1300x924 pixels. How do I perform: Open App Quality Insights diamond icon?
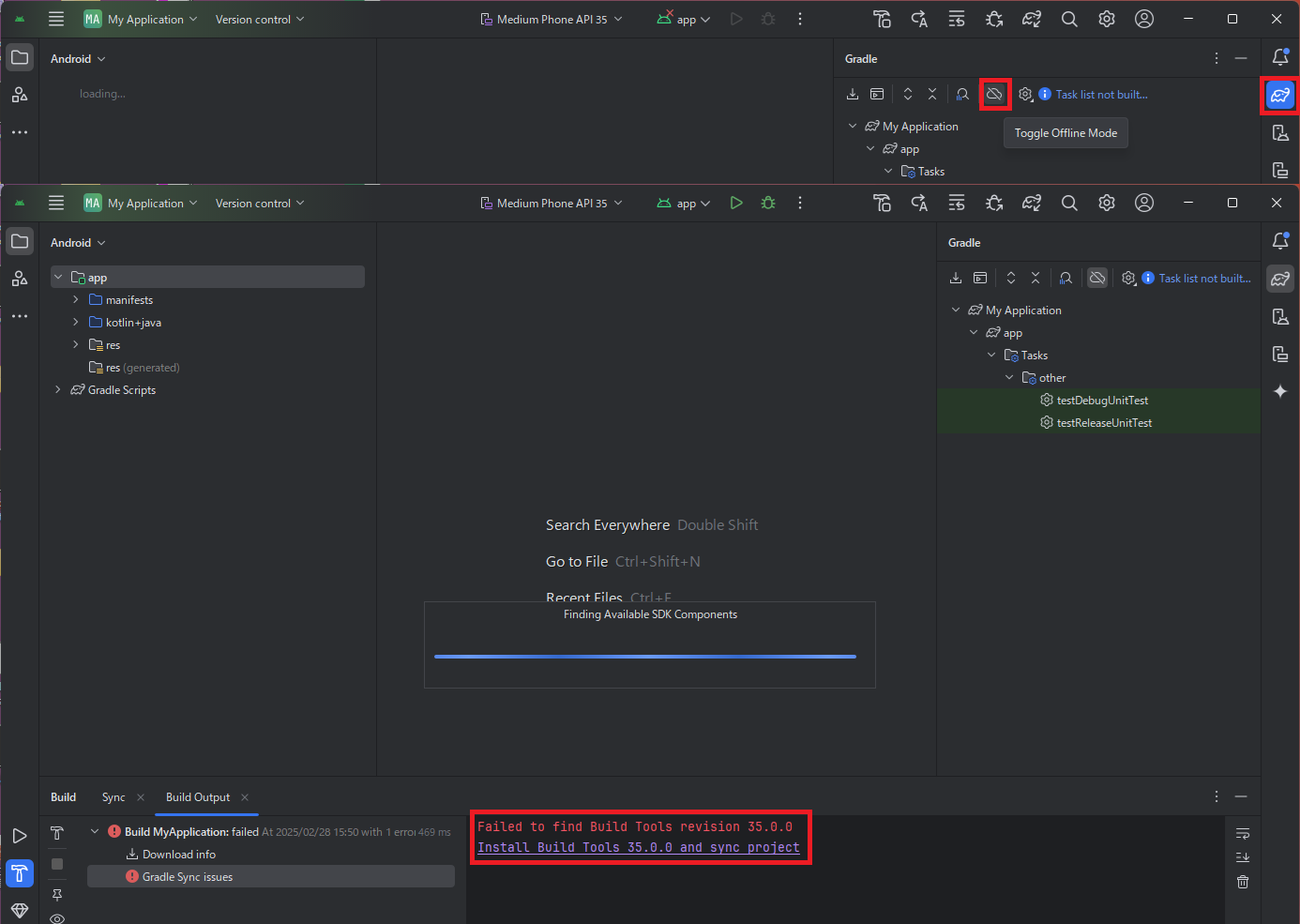tap(20, 910)
